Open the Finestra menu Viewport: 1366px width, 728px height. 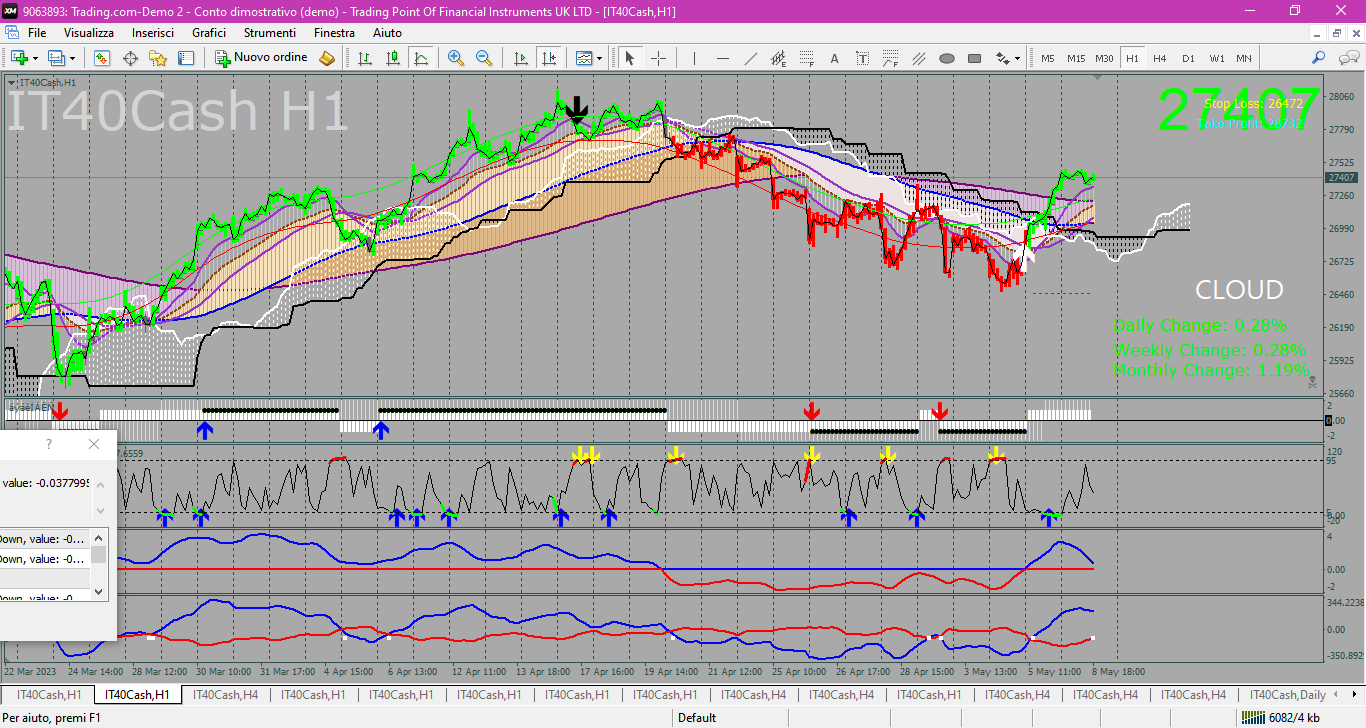pos(334,33)
